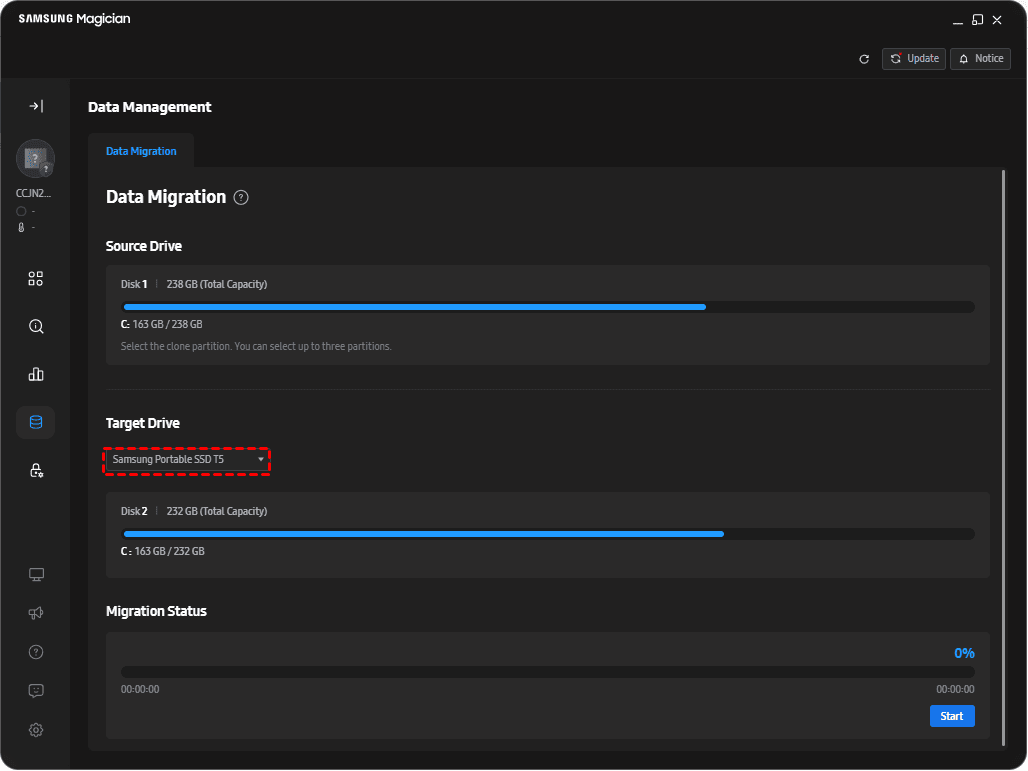Show Data Migration help tooltip icon
The height and width of the screenshot is (771, 1028).
tap(241, 198)
